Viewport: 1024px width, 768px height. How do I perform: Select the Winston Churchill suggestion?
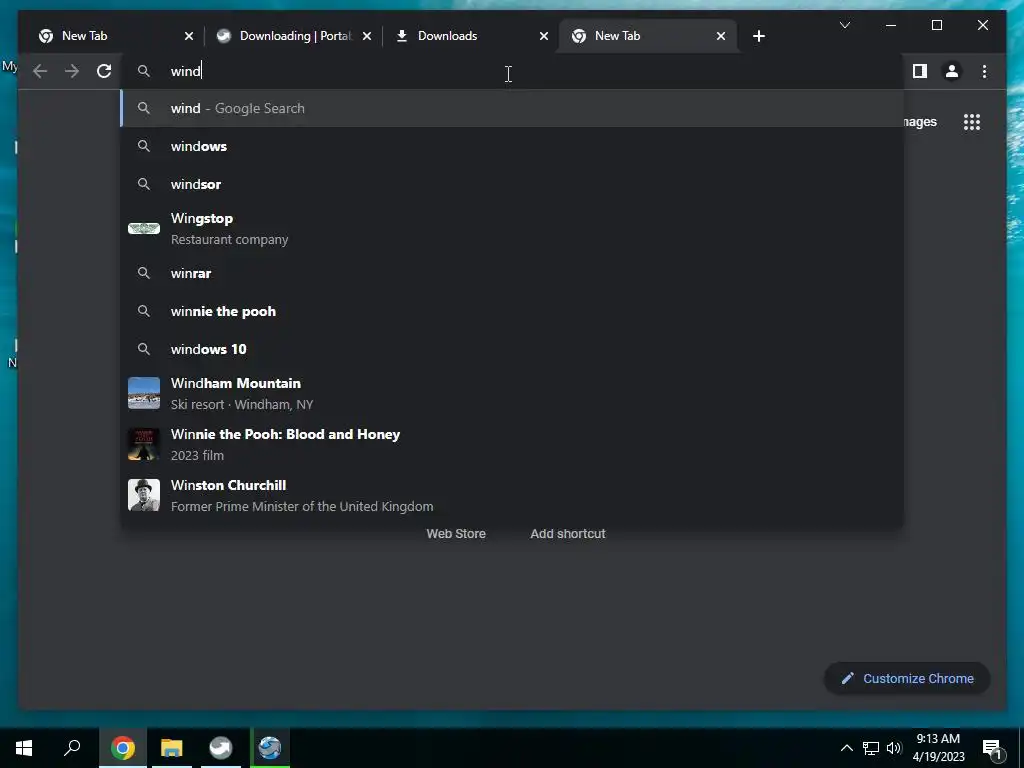coord(513,495)
